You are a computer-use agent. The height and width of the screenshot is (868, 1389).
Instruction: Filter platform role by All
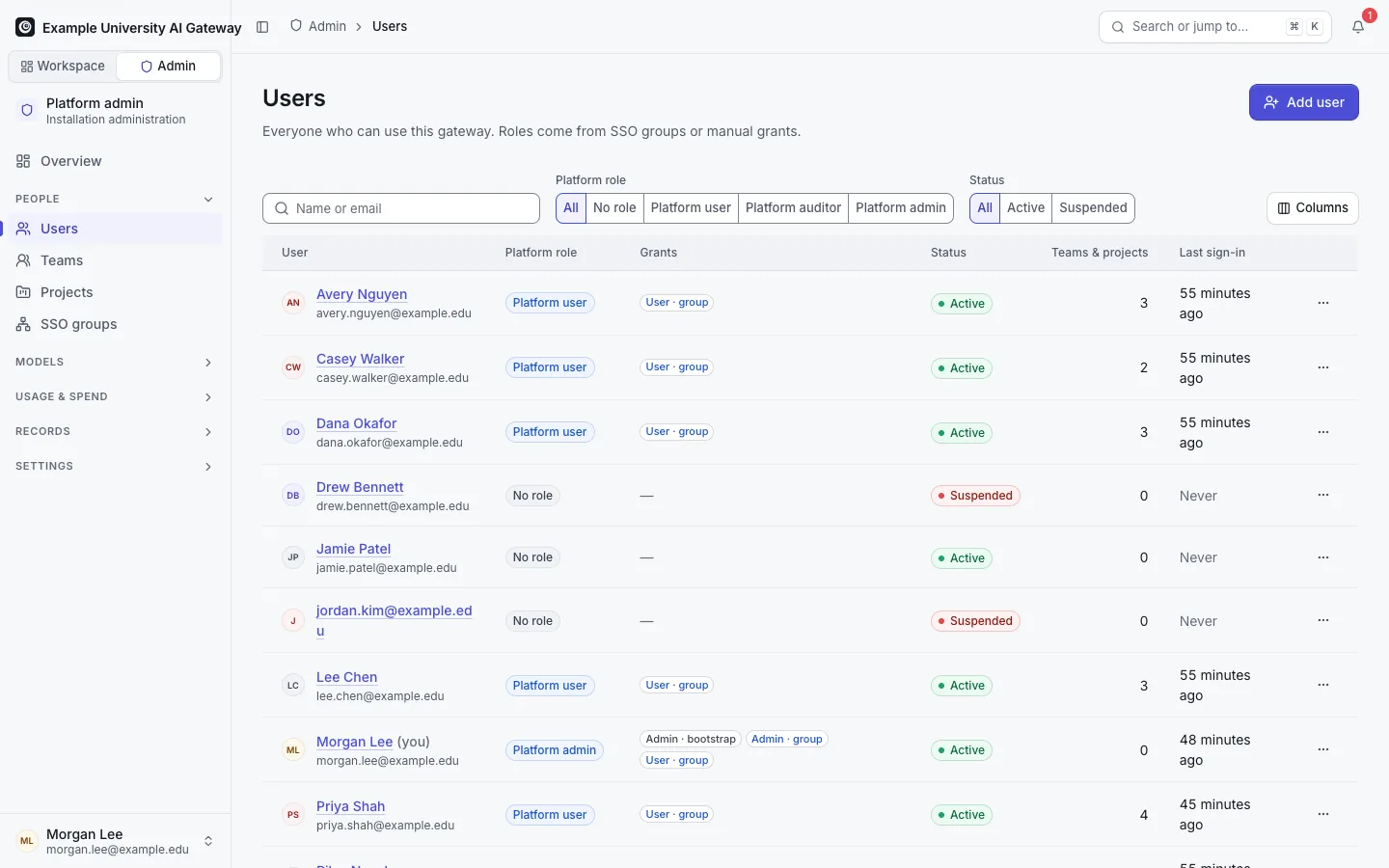[571, 208]
